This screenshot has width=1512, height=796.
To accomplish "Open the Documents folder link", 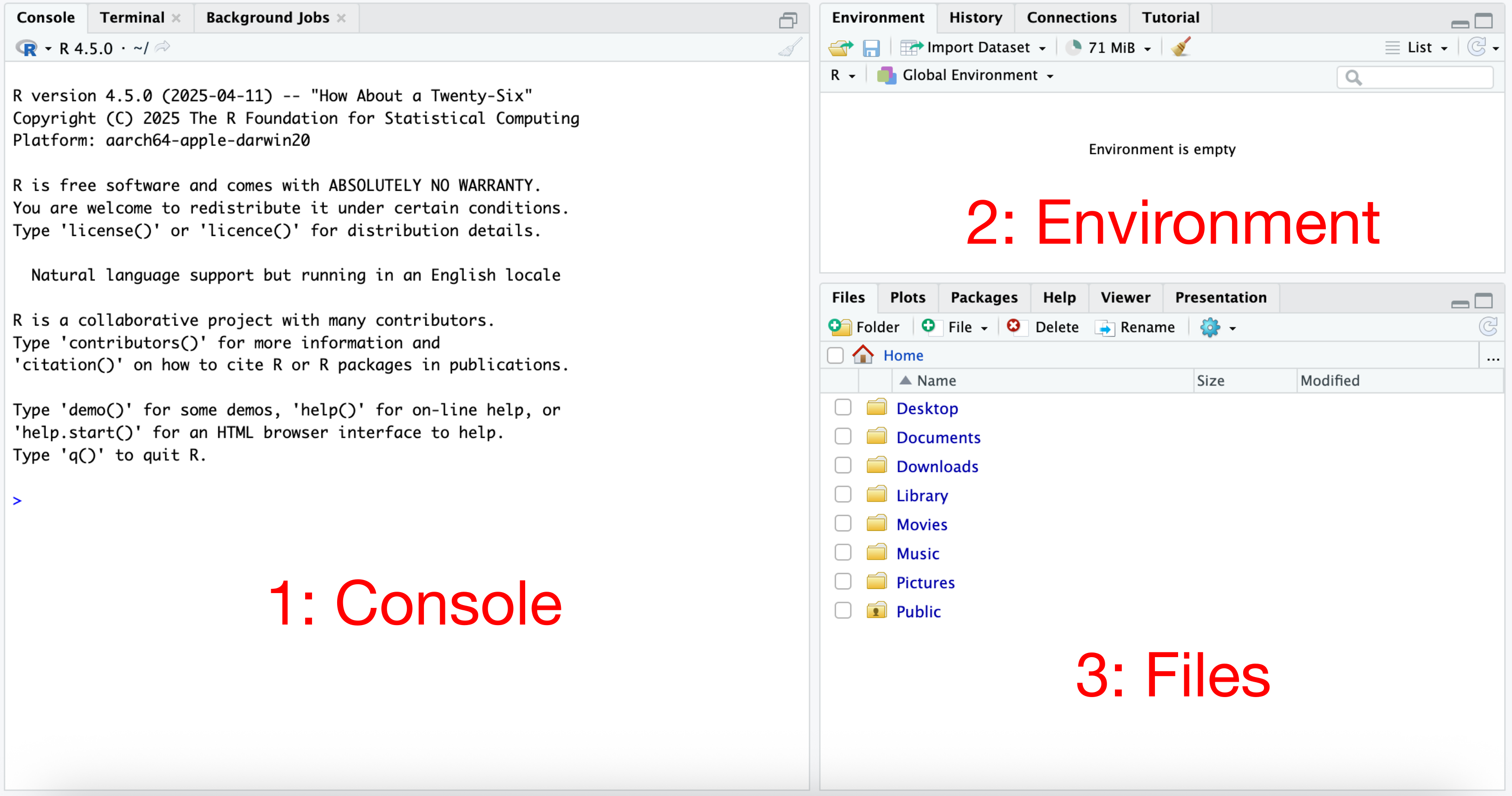I will point(938,438).
